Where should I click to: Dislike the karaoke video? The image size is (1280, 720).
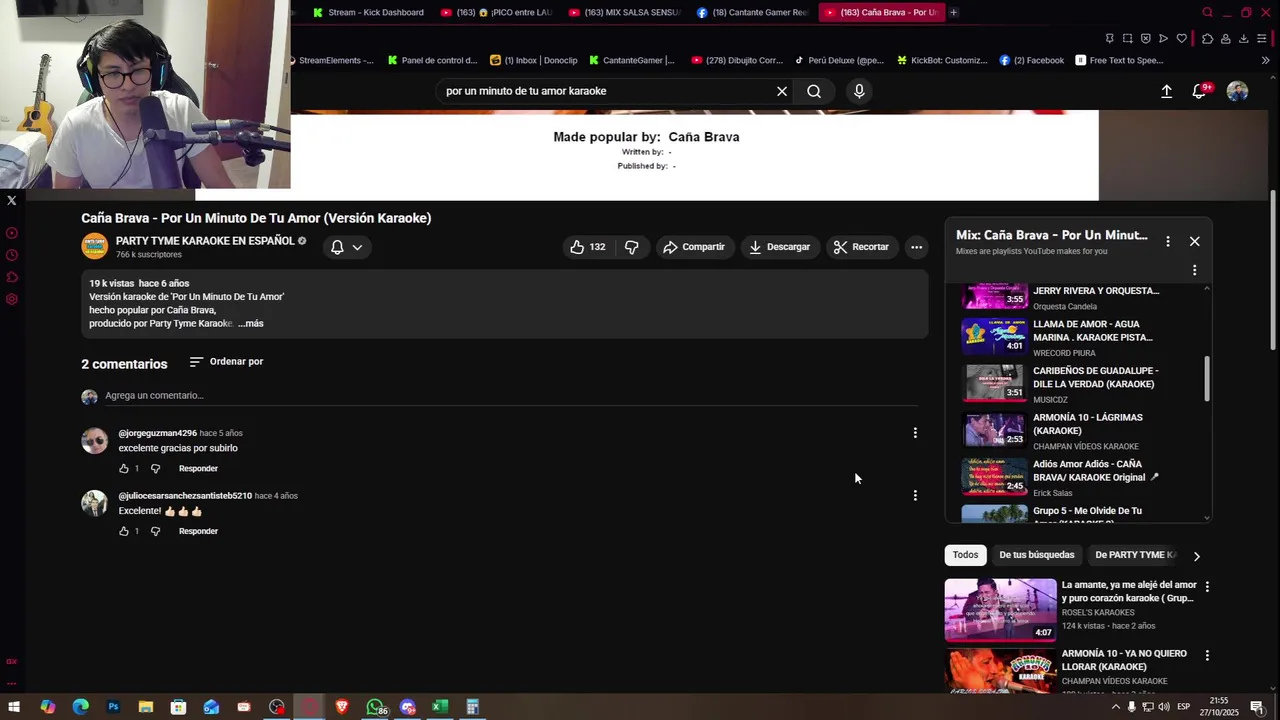632,247
